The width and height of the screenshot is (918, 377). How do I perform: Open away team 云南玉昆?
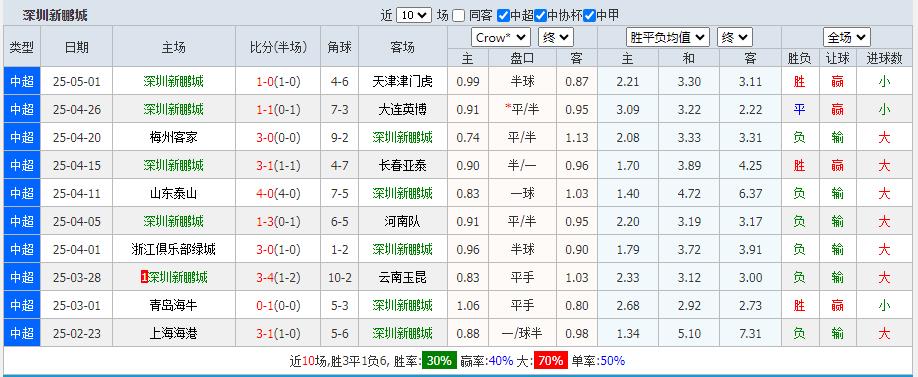click(402, 277)
